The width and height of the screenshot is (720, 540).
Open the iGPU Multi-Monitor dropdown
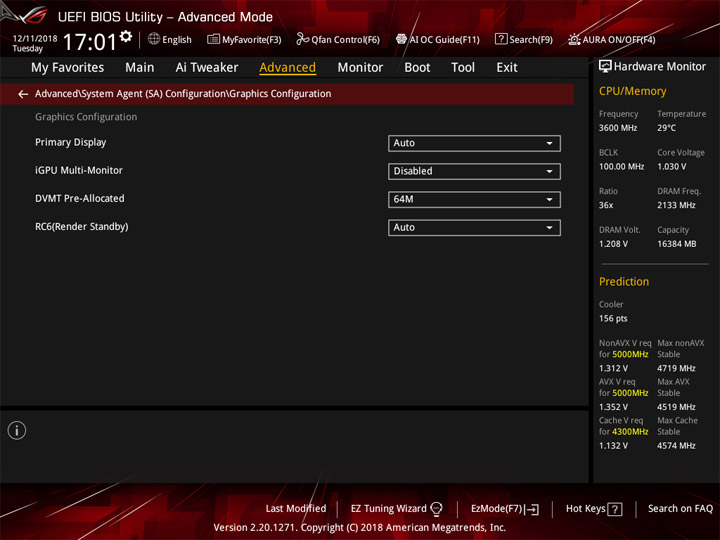coord(474,171)
